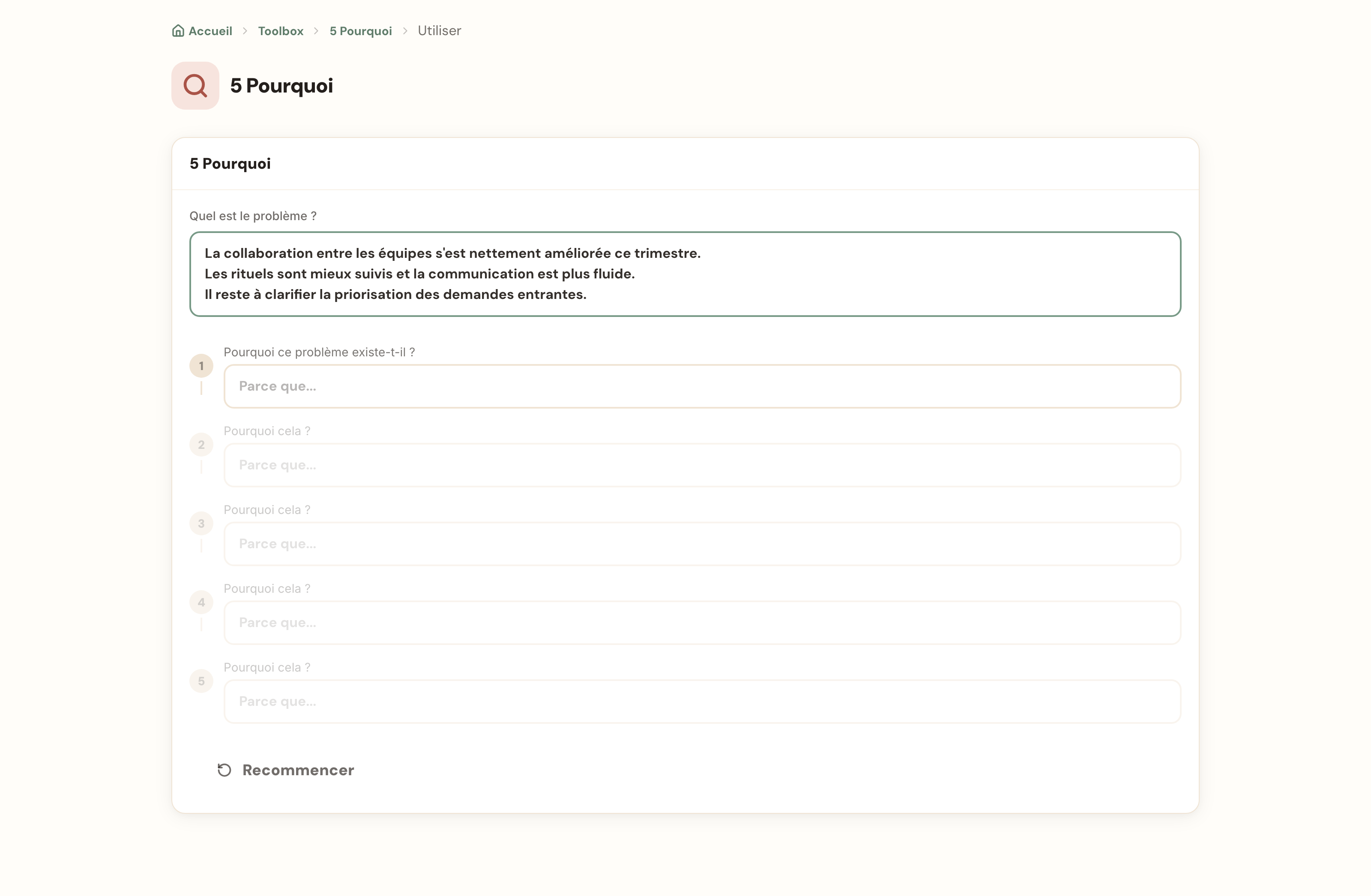Click the home icon beside Accueil
Screen dimensions: 1371x896
click(178, 30)
